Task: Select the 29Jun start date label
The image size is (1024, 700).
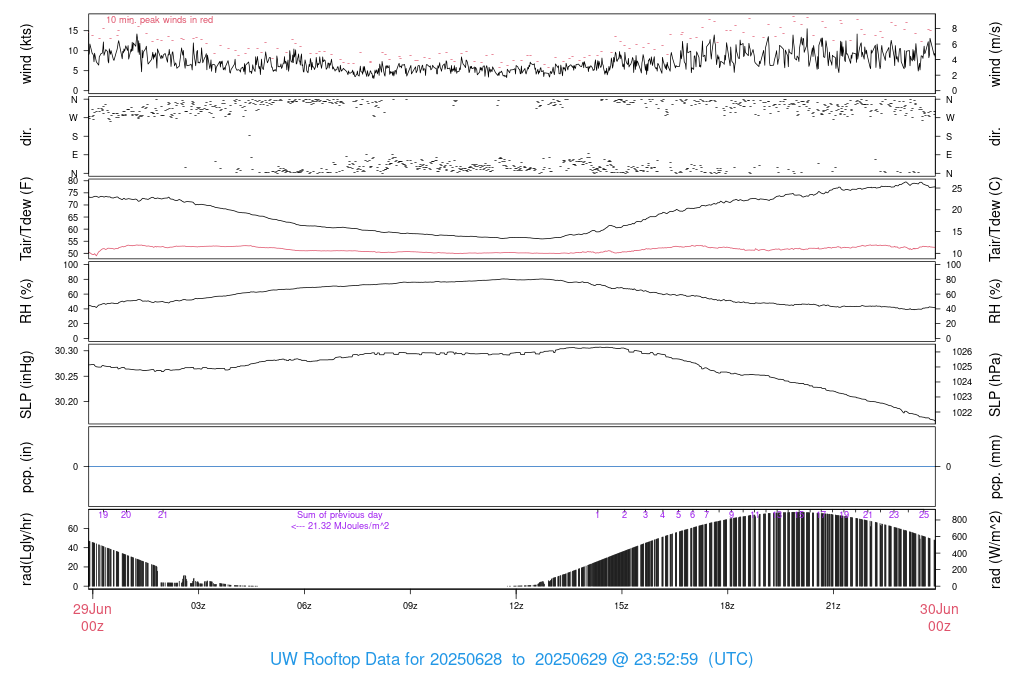Action: coord(92,609)
